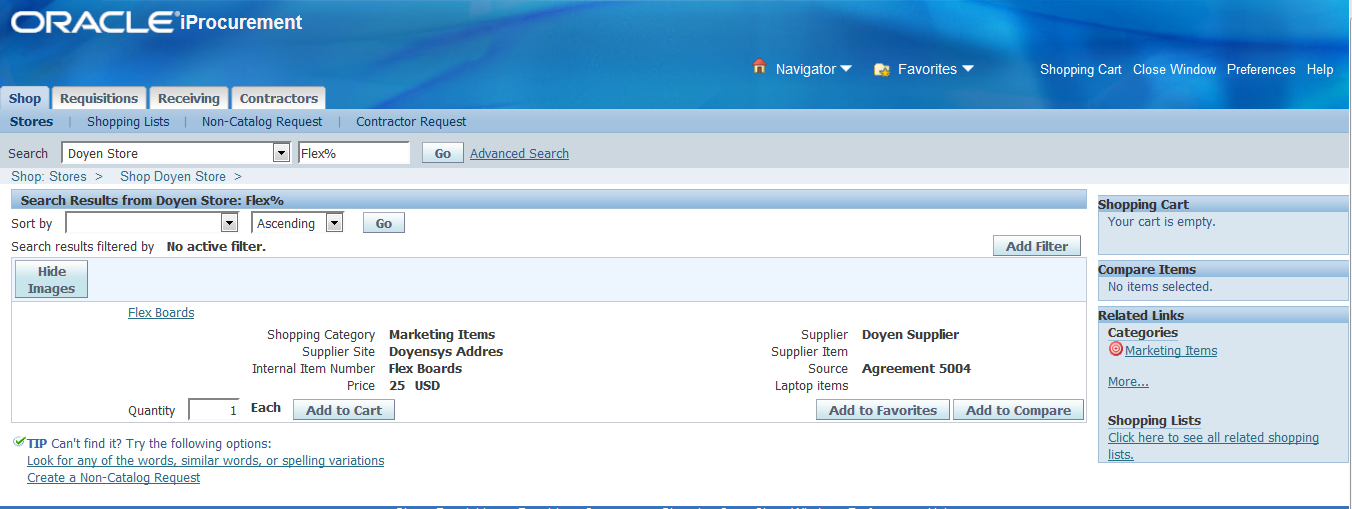The width and height of the screenshot is (1352, 509).
Task: Select the Non-Catalog Request subtab
Action: click(x=262, y=122)
